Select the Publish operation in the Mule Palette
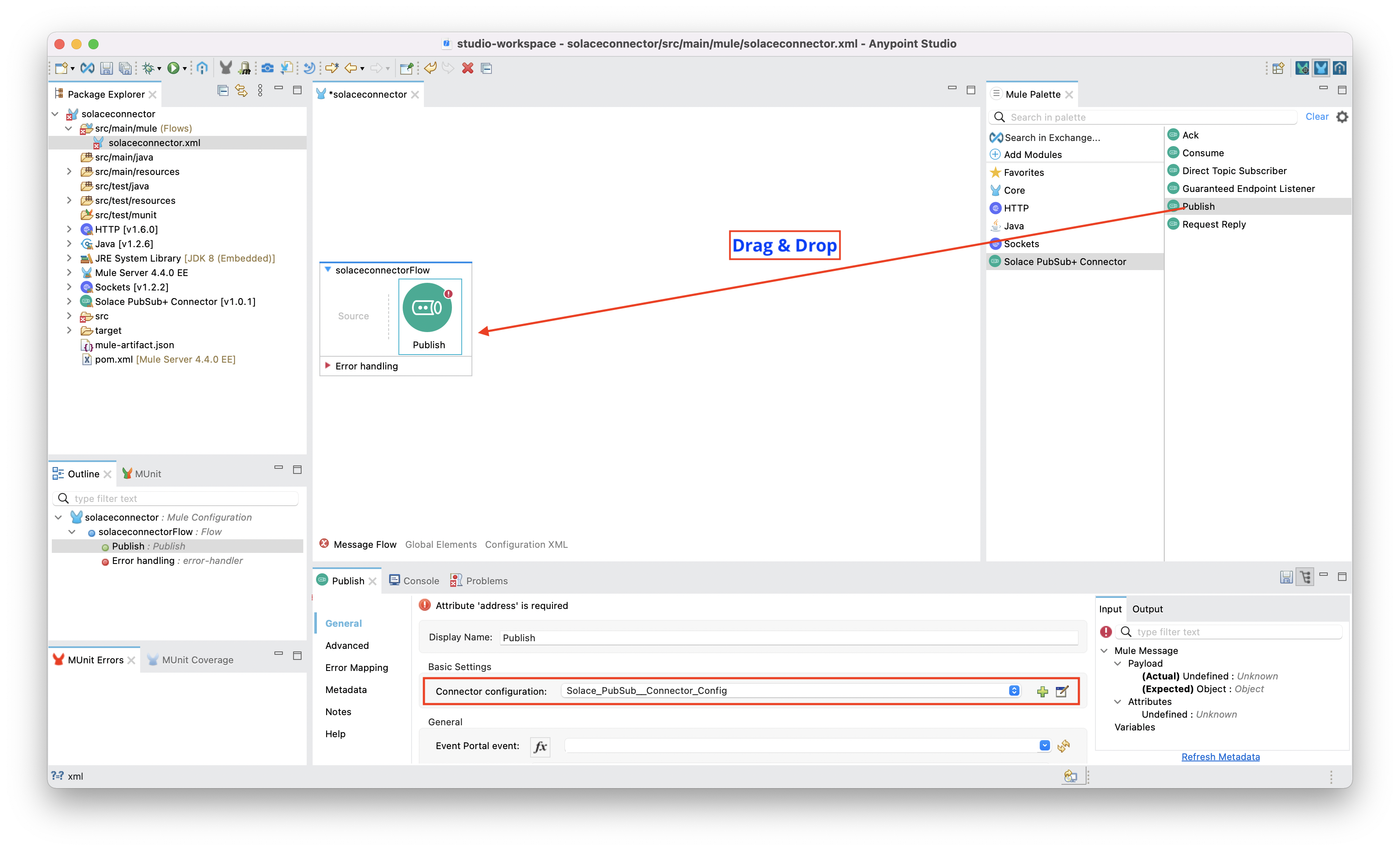Screen dimensions: 1400x851 click(1199, 206)
